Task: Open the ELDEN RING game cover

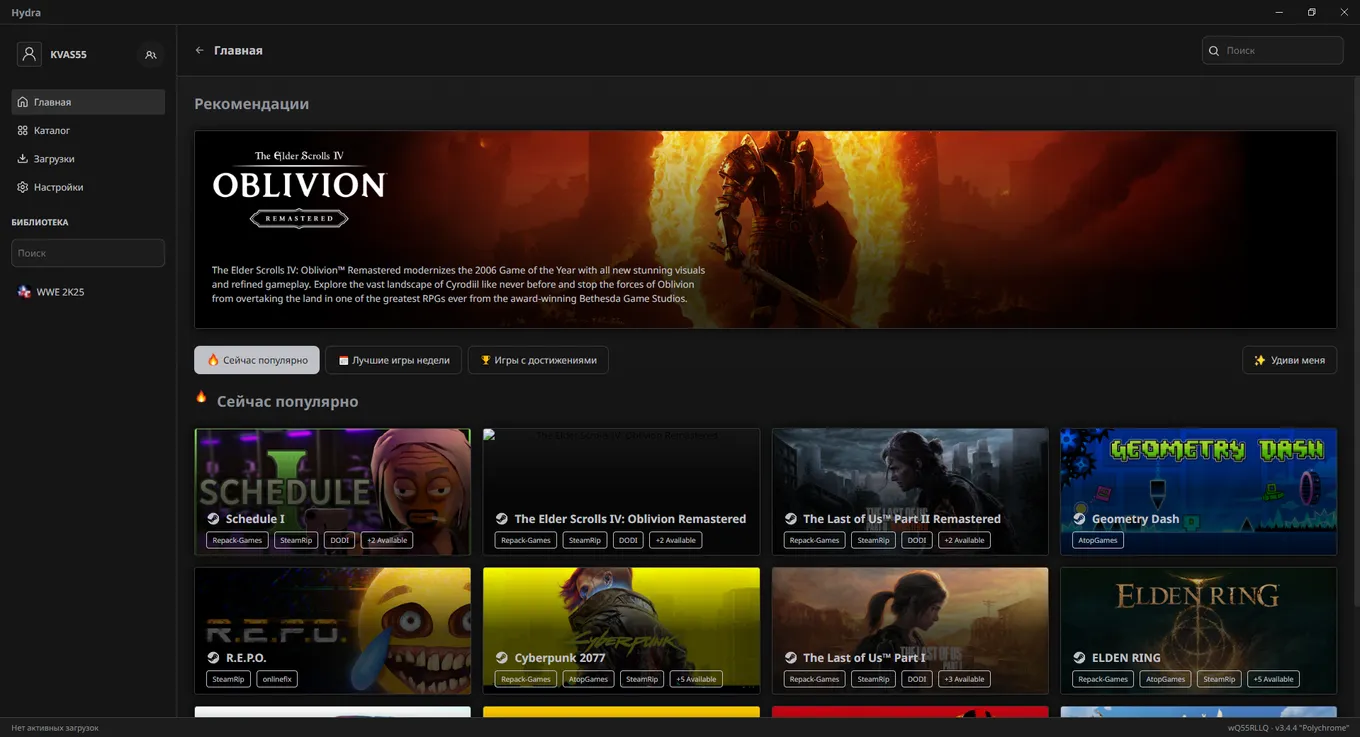Action: point(1198,631)
